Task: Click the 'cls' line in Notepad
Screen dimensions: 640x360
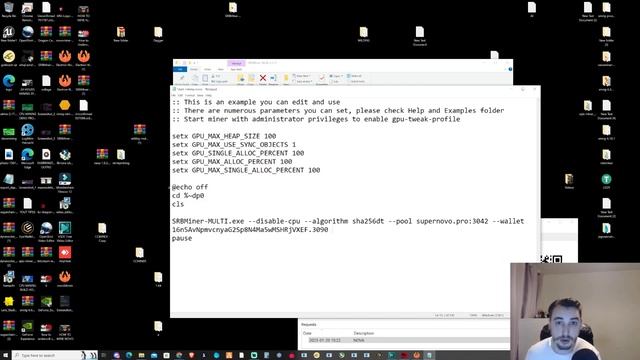Action: point(178,204)
